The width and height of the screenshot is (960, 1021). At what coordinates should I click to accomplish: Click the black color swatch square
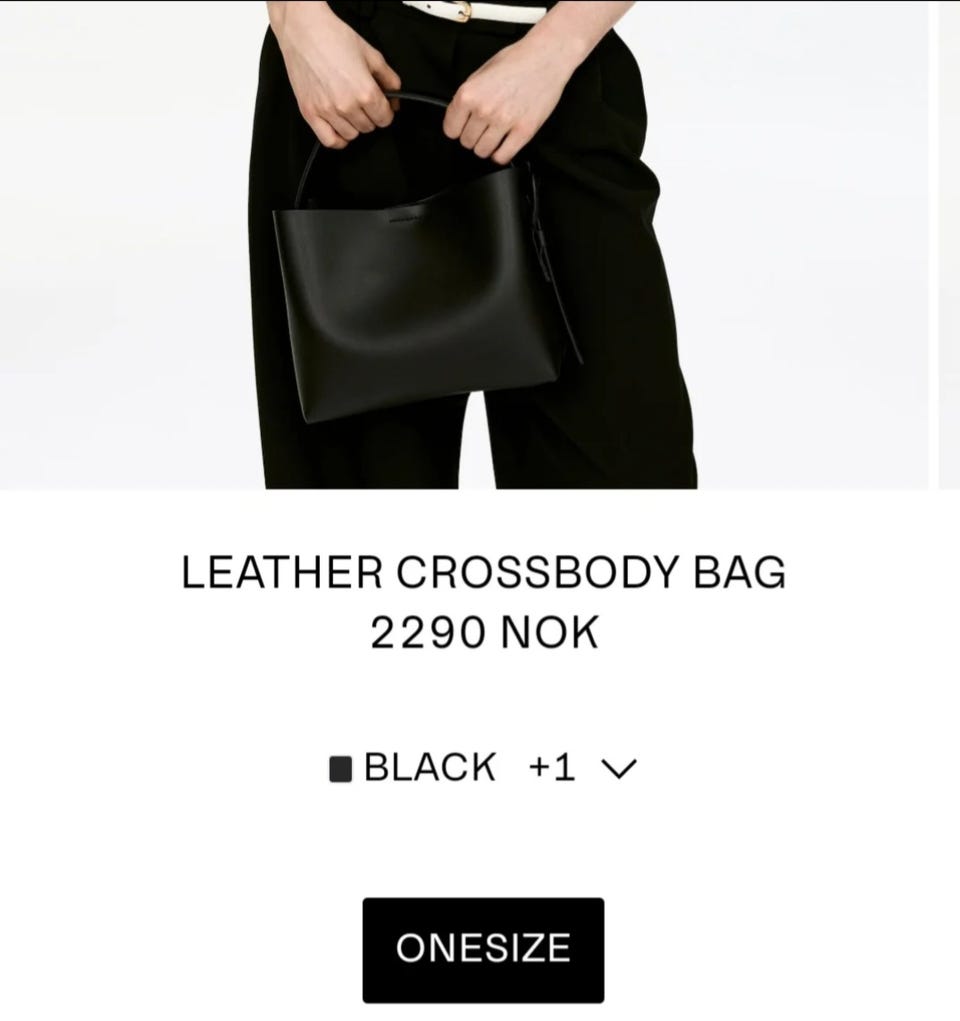(341, 769)
